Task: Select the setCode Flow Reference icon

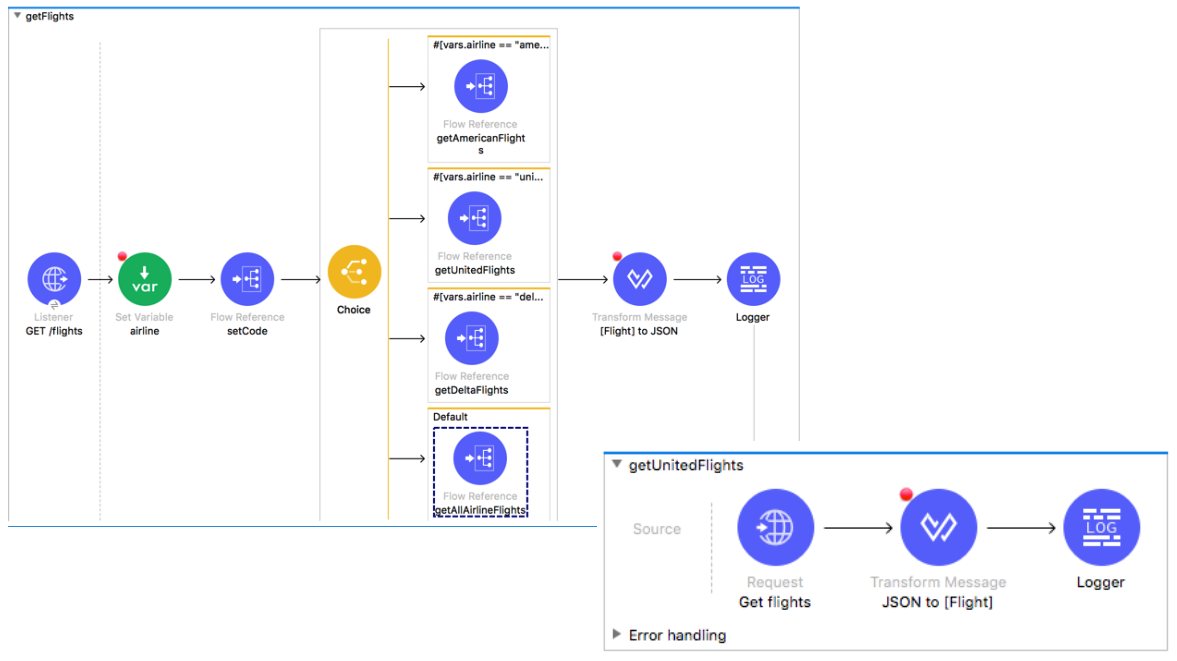Action: point(247,279)
